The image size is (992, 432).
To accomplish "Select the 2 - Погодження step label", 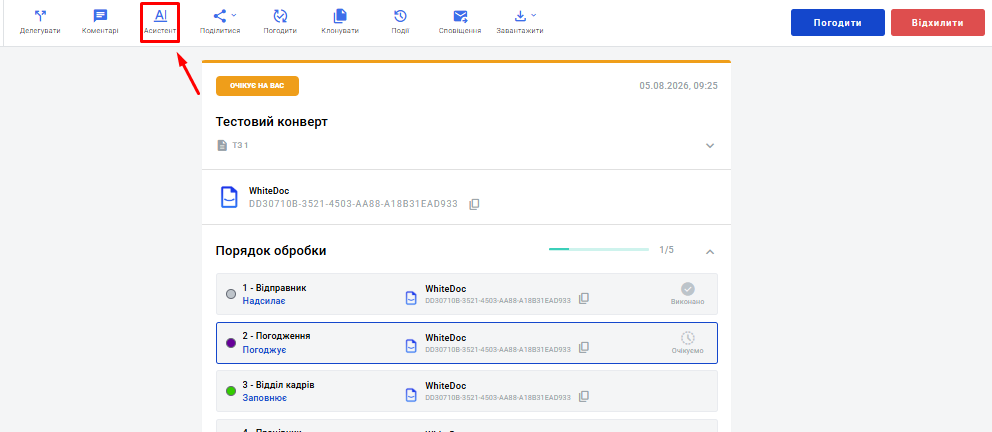I will (276, 336).
